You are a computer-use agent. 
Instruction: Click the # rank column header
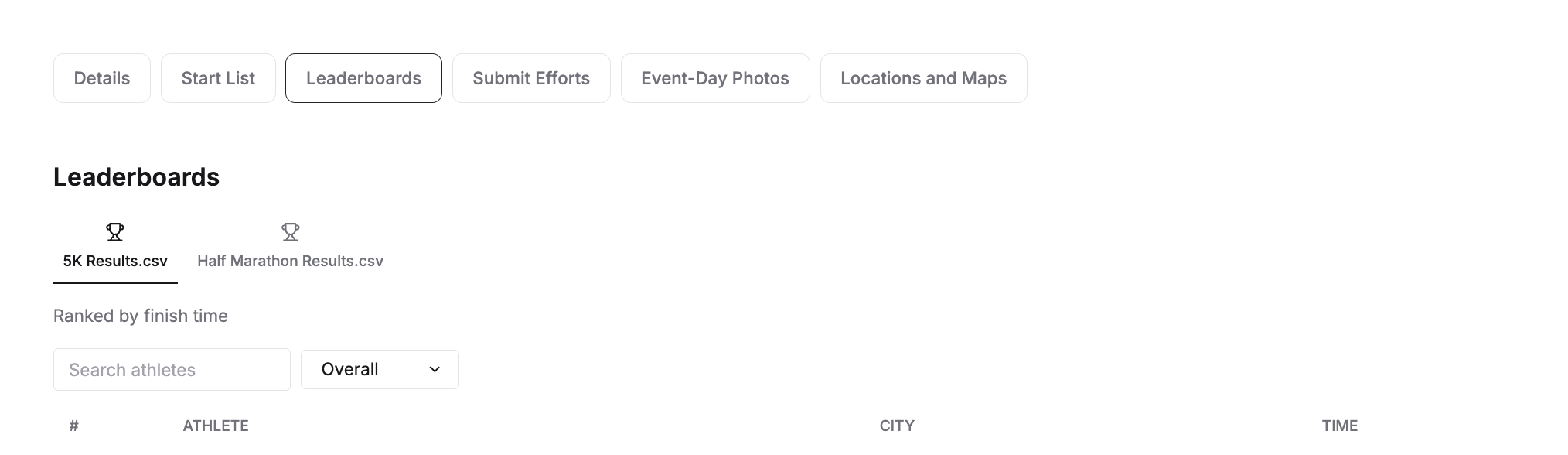coord(73,426)
